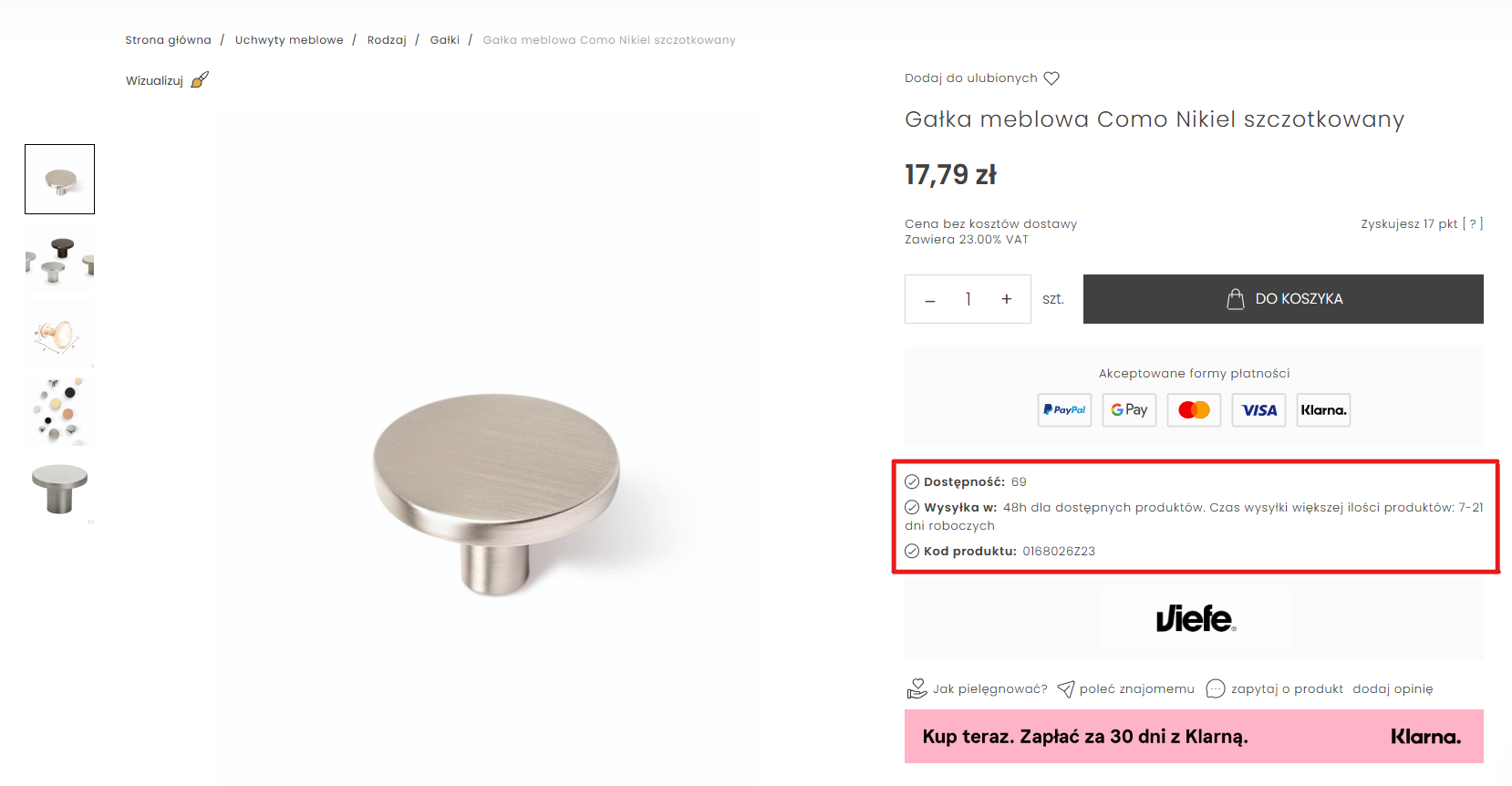Open the Viefe brand logo

click(x=1195, y=619)
